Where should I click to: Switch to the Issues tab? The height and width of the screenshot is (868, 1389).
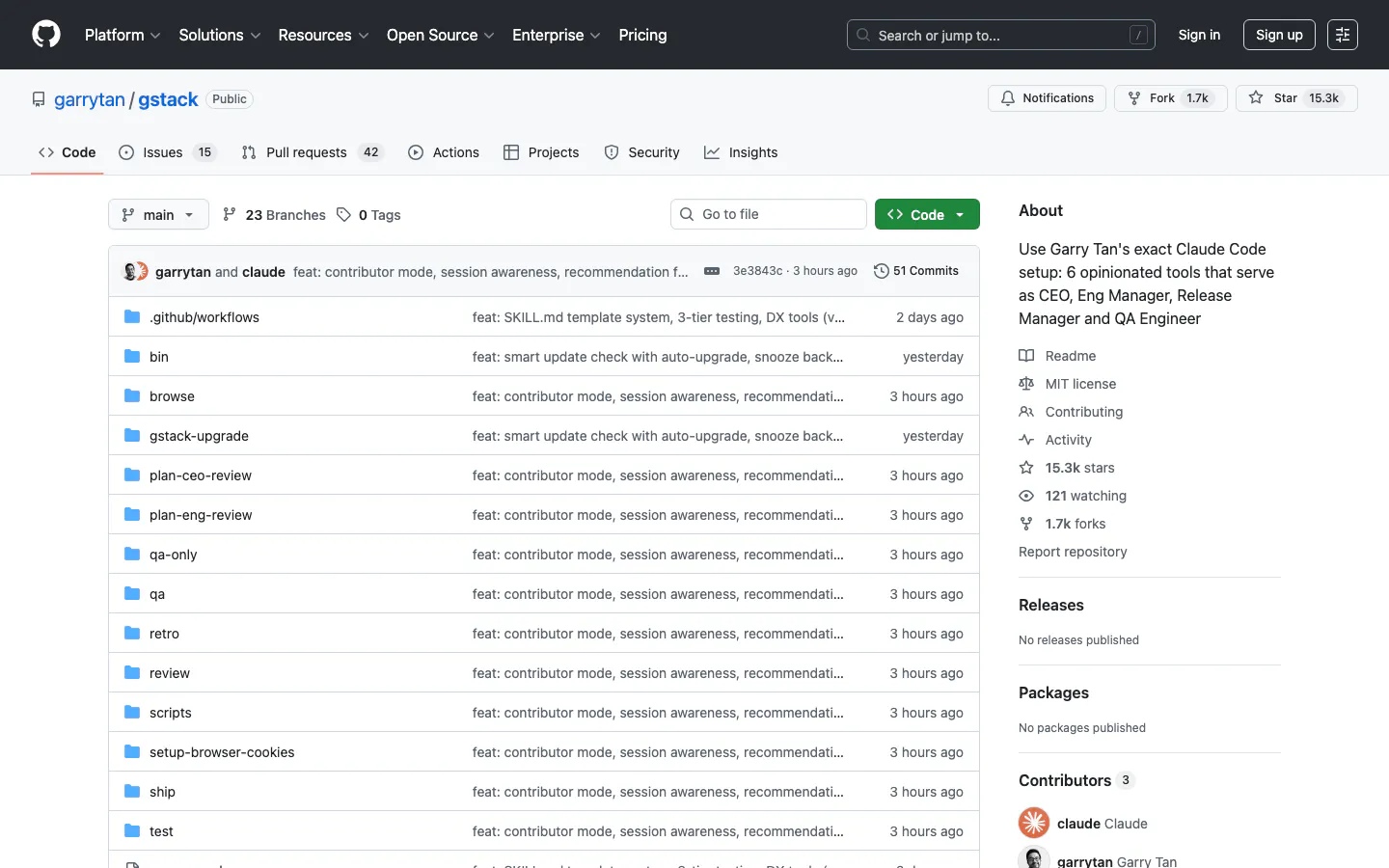coord(162,152)
